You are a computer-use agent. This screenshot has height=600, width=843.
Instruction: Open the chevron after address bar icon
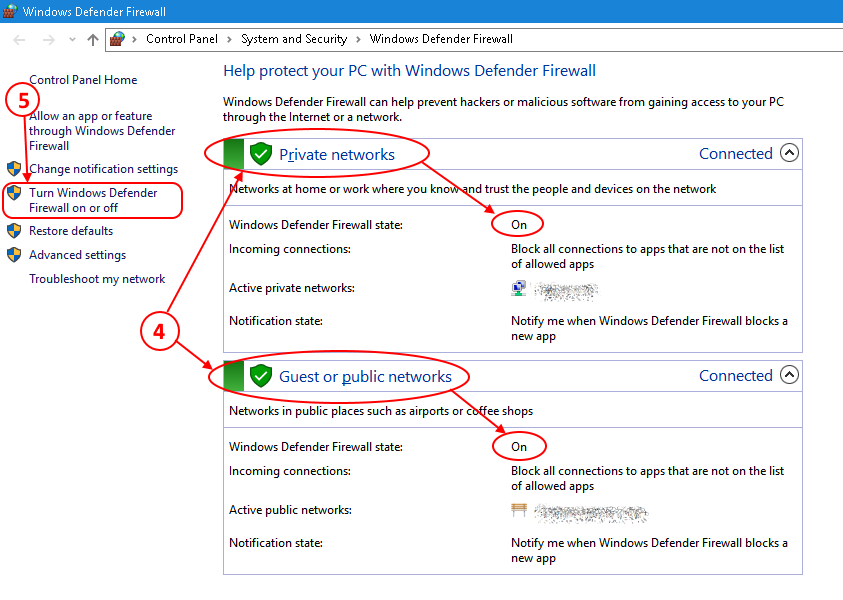click(x=134, y=39)
